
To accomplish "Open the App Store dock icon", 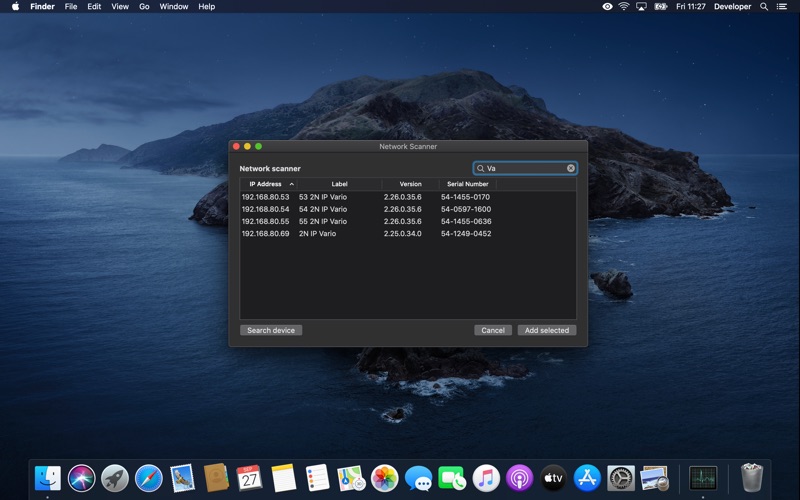I will (587, 478).
